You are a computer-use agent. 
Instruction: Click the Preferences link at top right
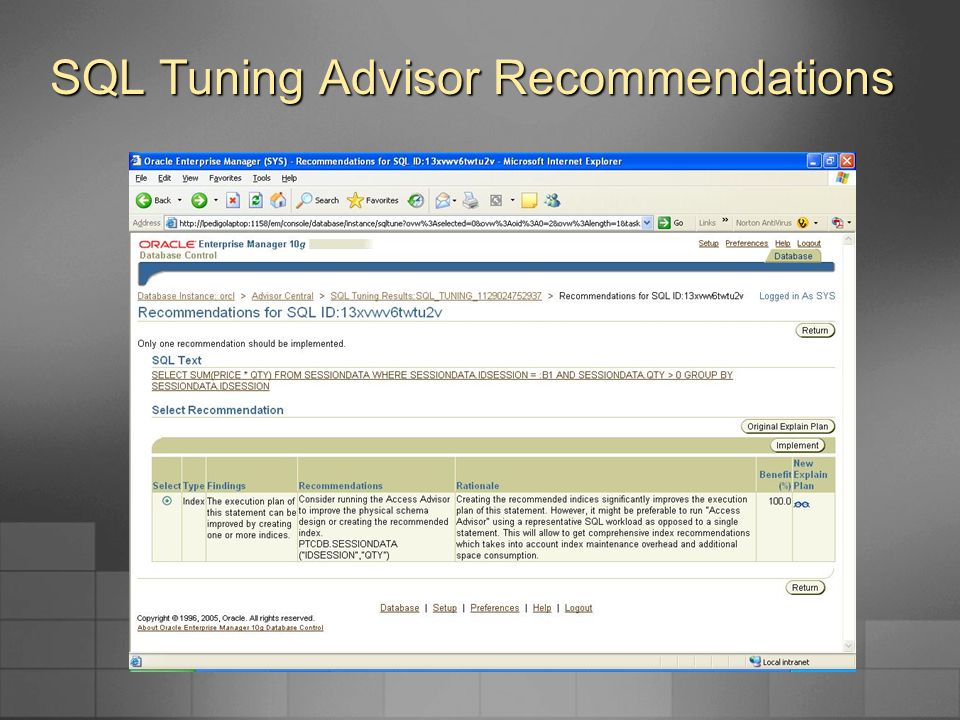tap(746, 243)
